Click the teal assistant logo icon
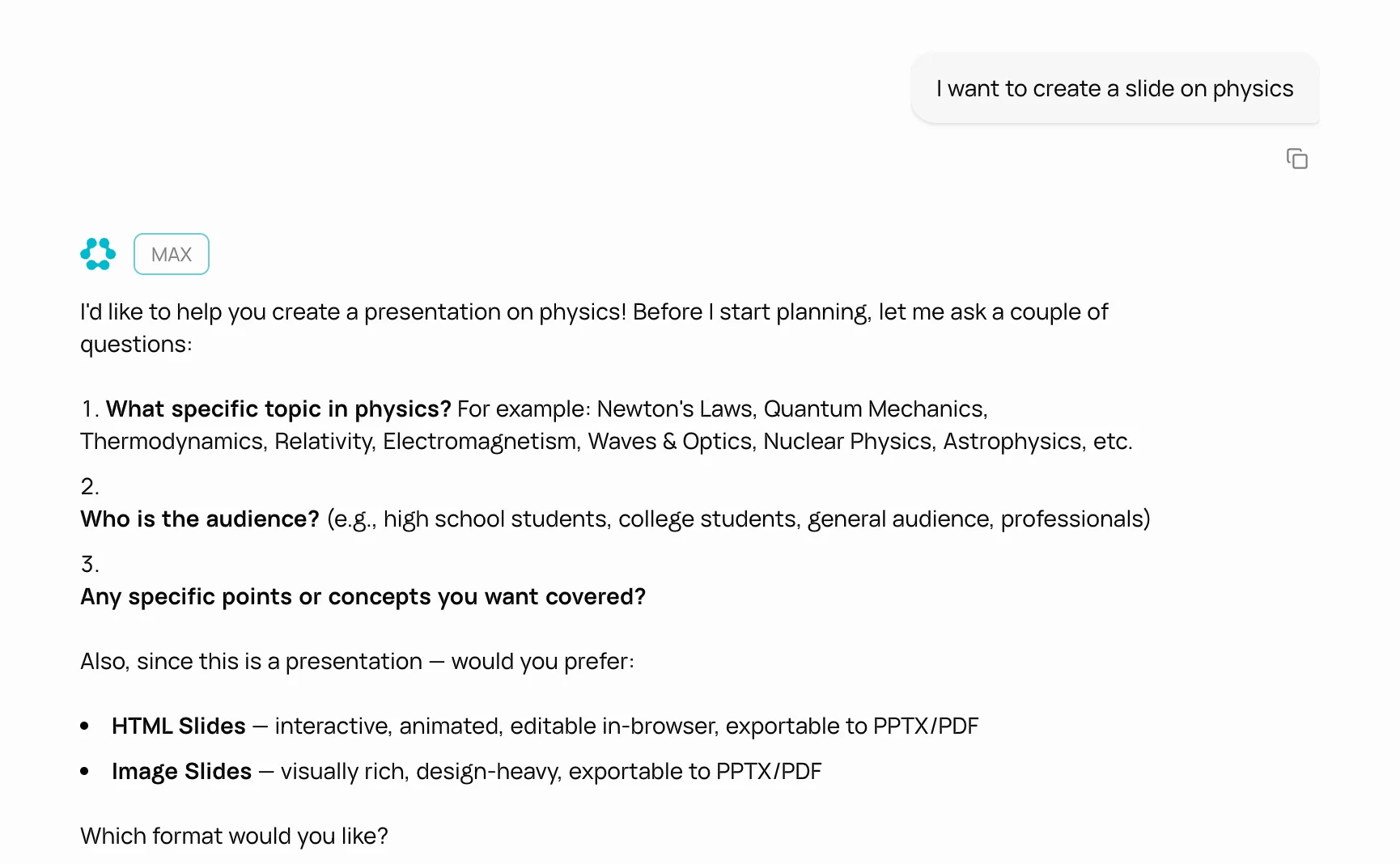This screenshot has width=1400, height=864. click(x=98, y=254)
